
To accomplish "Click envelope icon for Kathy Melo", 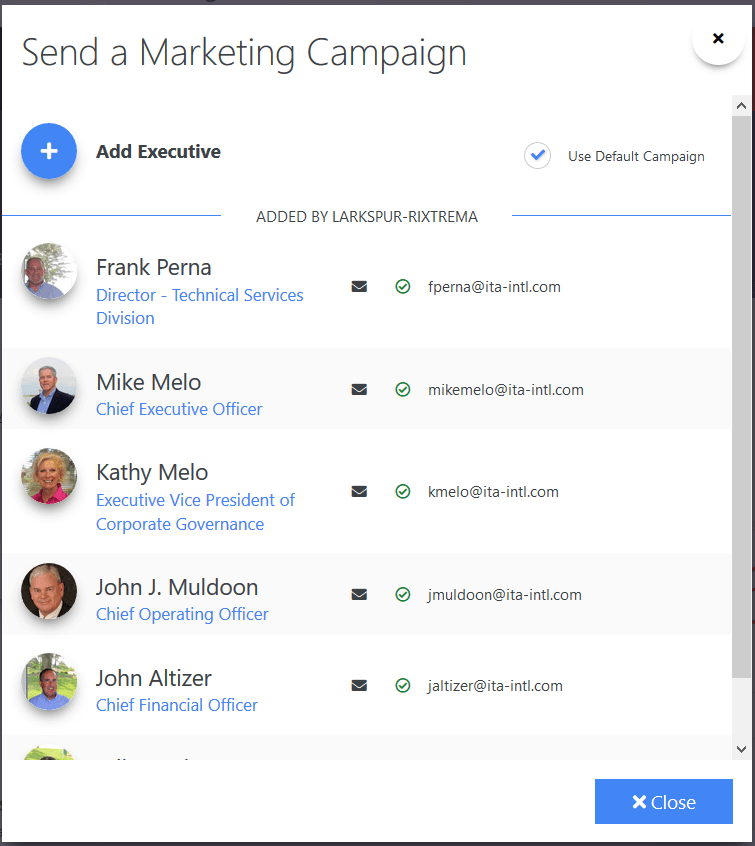I will tap(359, 492).
